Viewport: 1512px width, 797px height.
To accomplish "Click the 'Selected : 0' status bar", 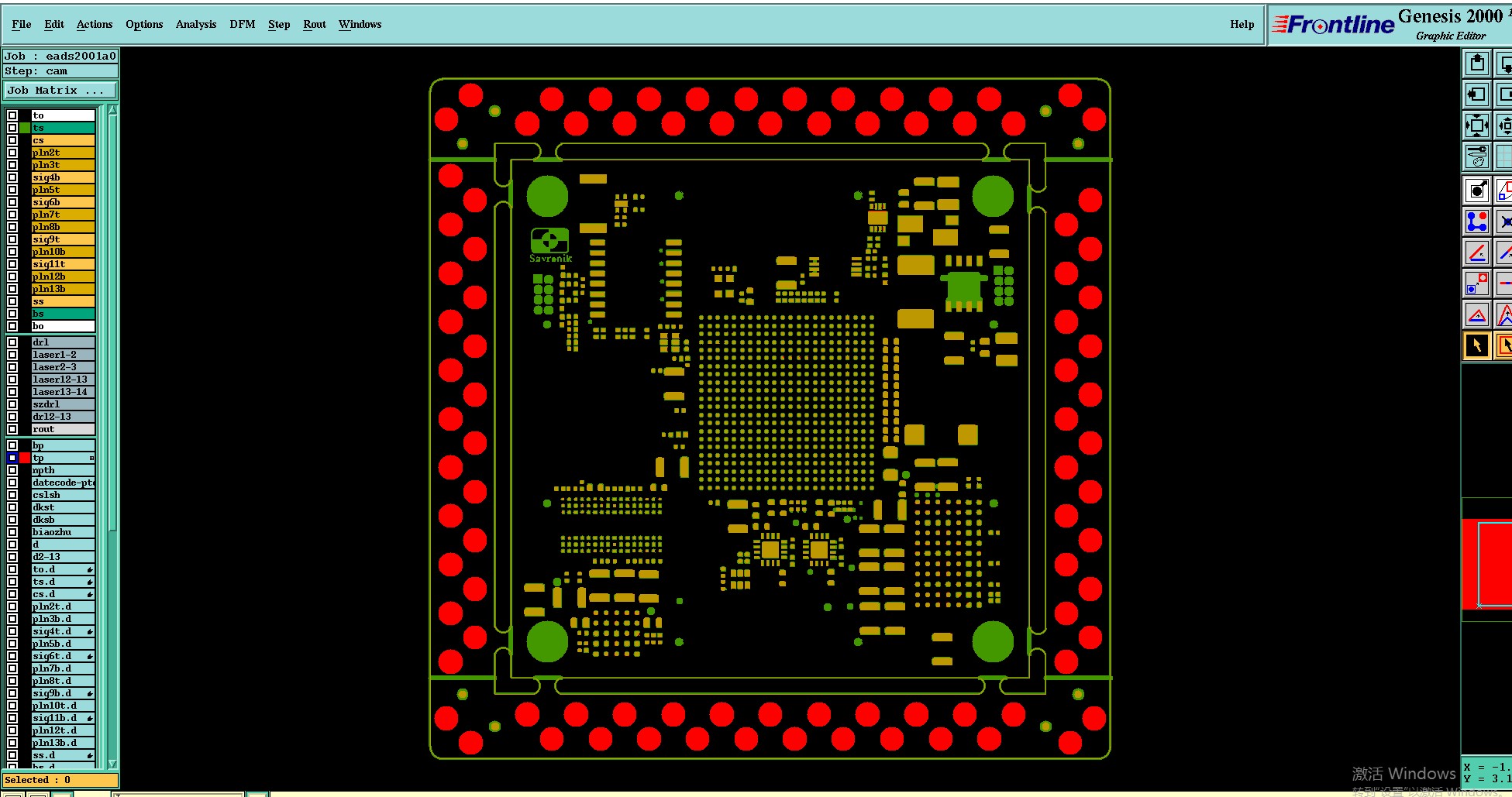I will (x=60, y=780).
